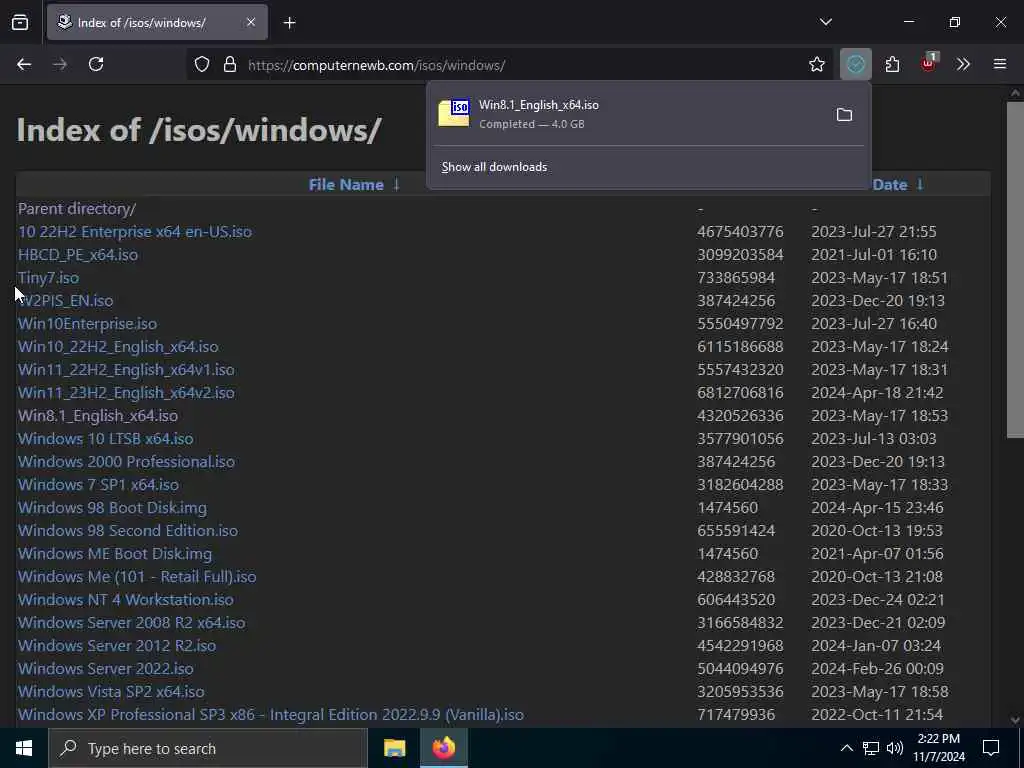Open the notification center icon
The width and height of the screenshot is (1024, 768).
[x=991, y=748]
